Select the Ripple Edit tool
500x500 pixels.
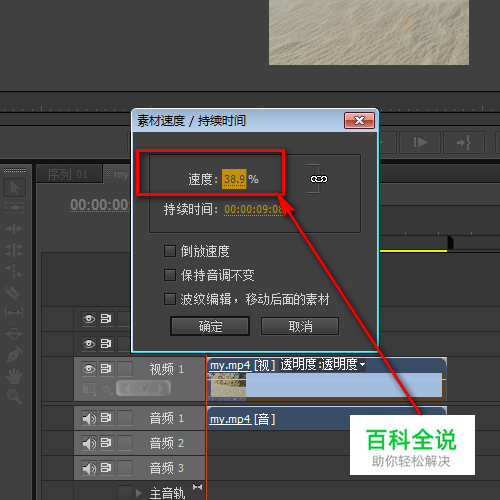pyautogui.click(x=14, y=229)
